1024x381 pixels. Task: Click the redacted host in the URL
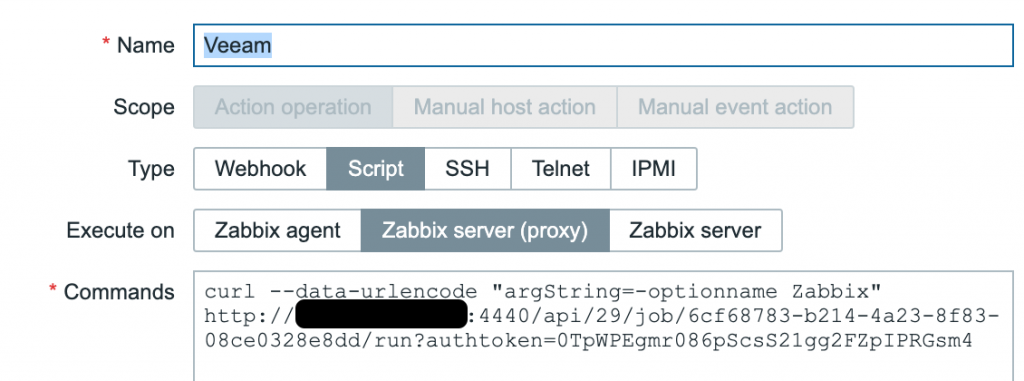pos(382,314)
